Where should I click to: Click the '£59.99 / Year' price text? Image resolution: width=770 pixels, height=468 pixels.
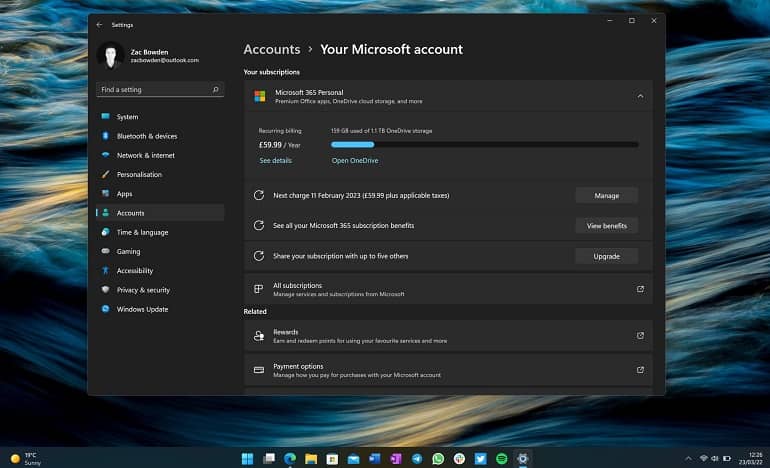point(279,145)
